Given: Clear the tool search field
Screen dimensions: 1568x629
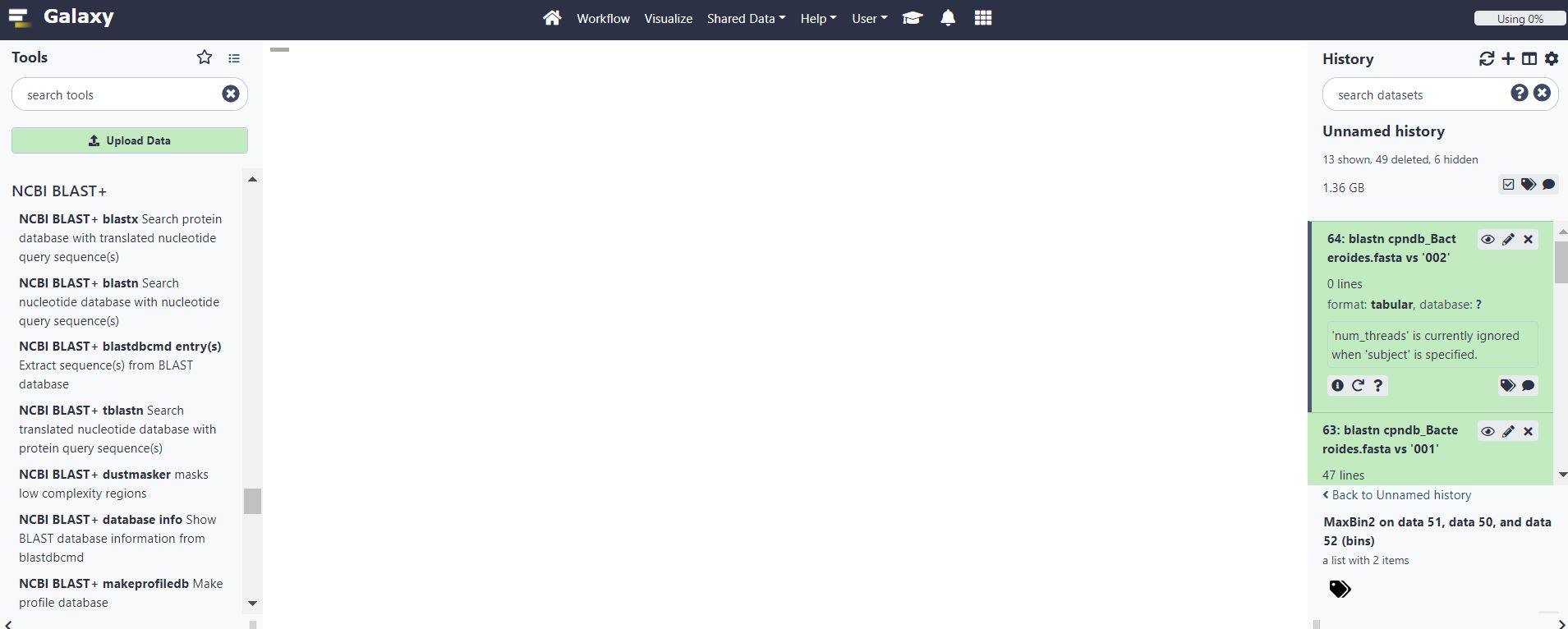Looking at the screenshot, I should coord(231,94).
